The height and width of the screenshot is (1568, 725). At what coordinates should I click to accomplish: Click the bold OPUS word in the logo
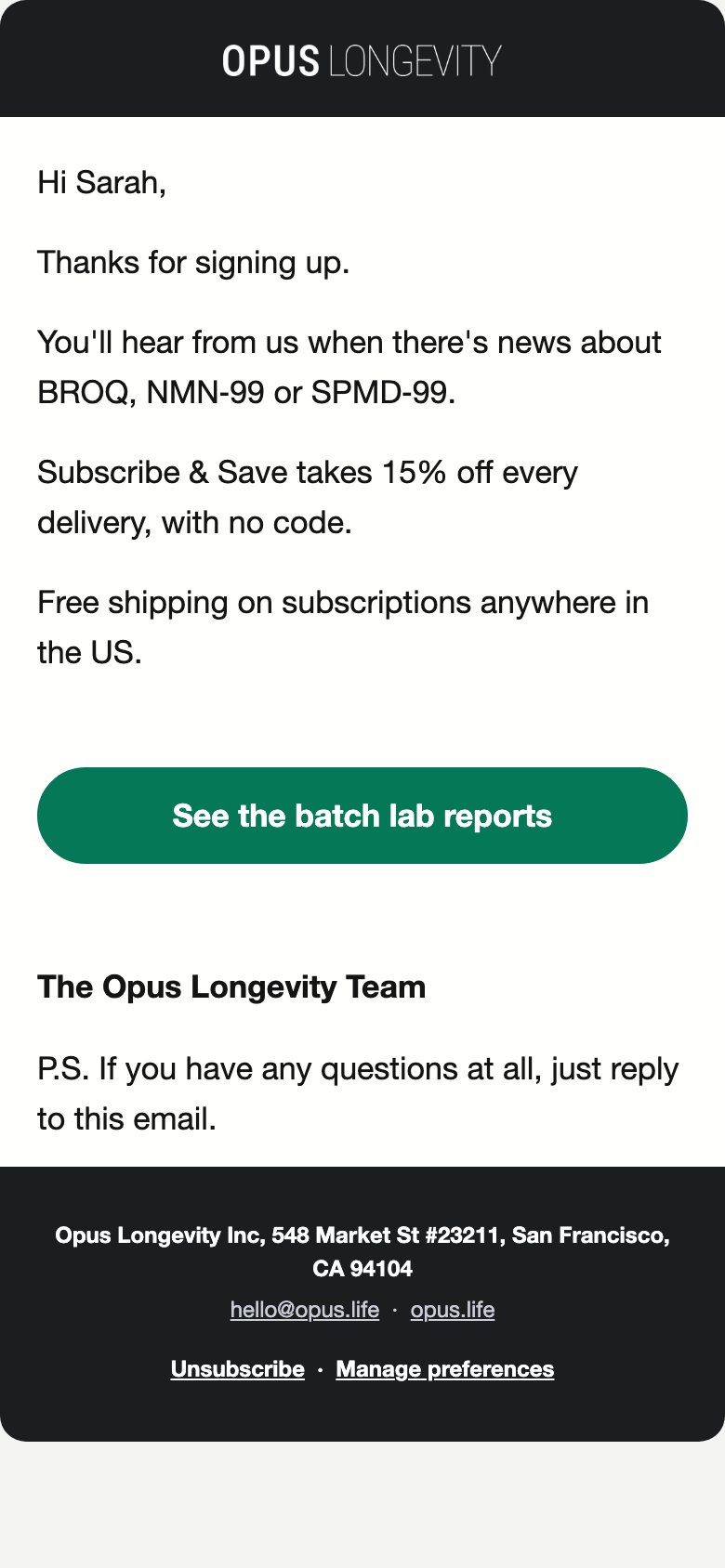(x=270, y=61)
